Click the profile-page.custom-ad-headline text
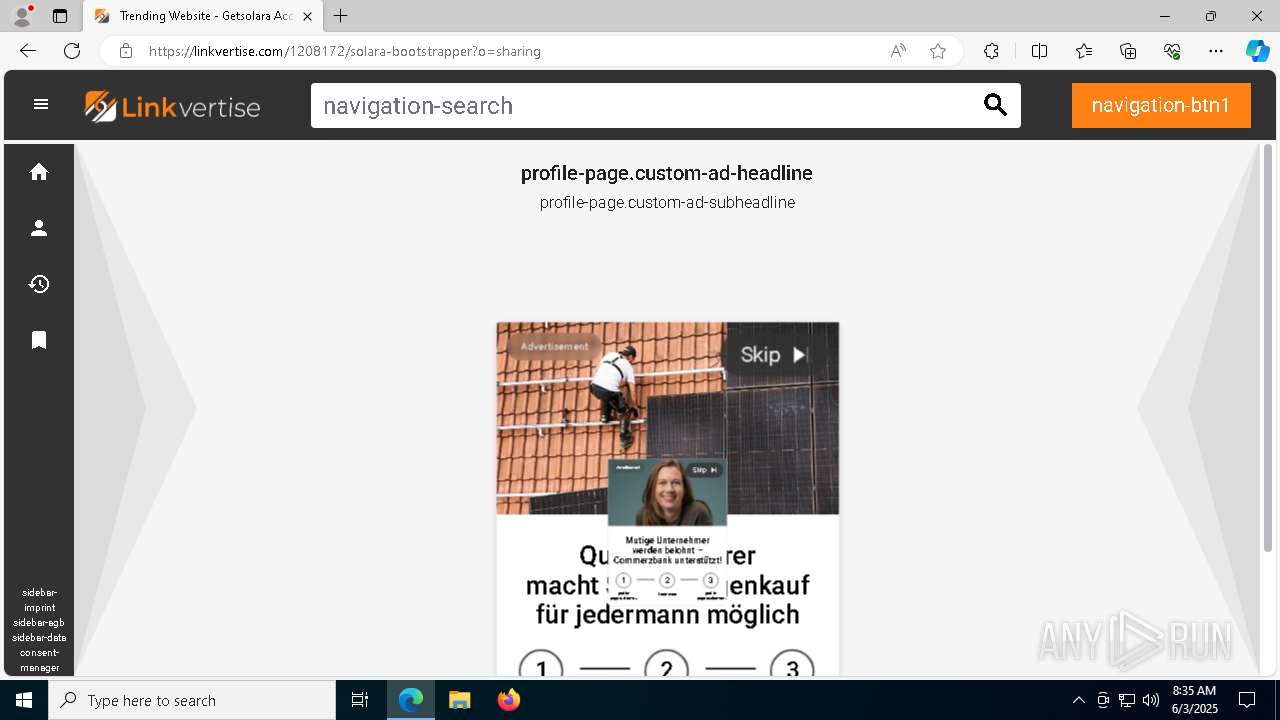The height and width of the screenshot is (720, 1280). tap(667, 173)
